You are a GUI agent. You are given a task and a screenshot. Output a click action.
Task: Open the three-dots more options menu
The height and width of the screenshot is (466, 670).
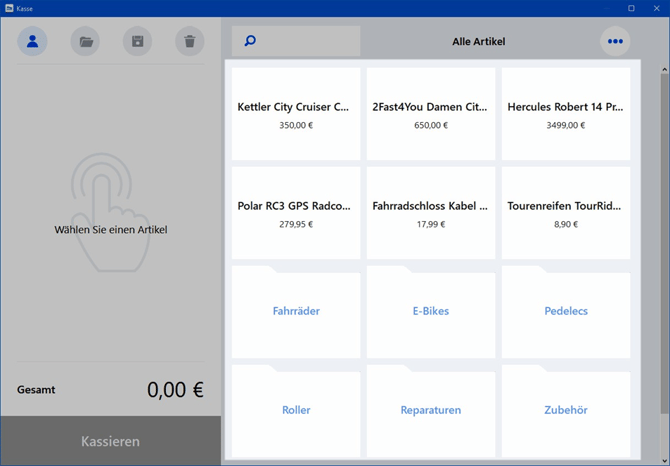615,41
